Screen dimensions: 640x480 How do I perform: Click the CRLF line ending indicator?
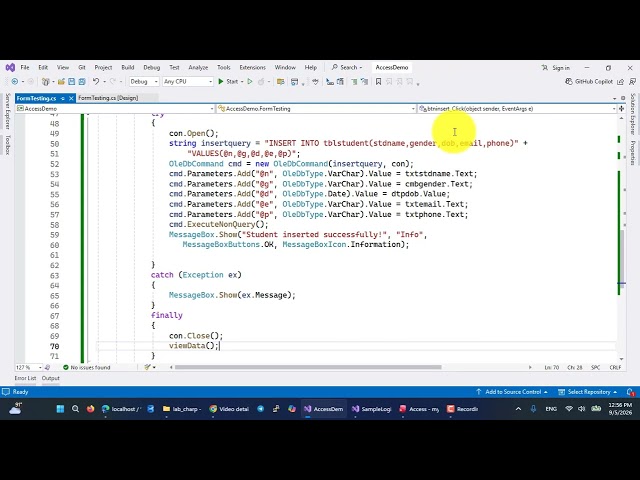click(x=615, y=367)
